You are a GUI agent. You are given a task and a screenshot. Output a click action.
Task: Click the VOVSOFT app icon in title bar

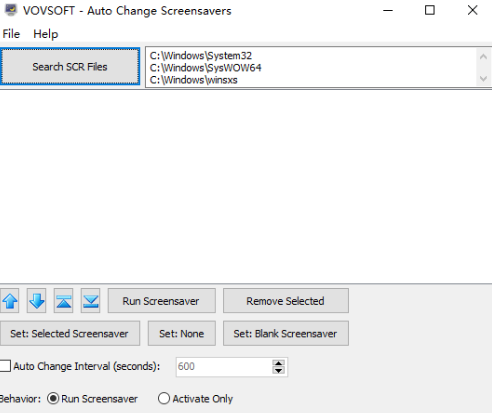[11, 10]
